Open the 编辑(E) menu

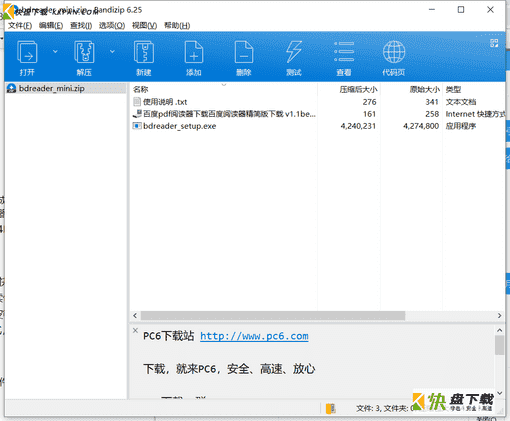pos(51,26)
